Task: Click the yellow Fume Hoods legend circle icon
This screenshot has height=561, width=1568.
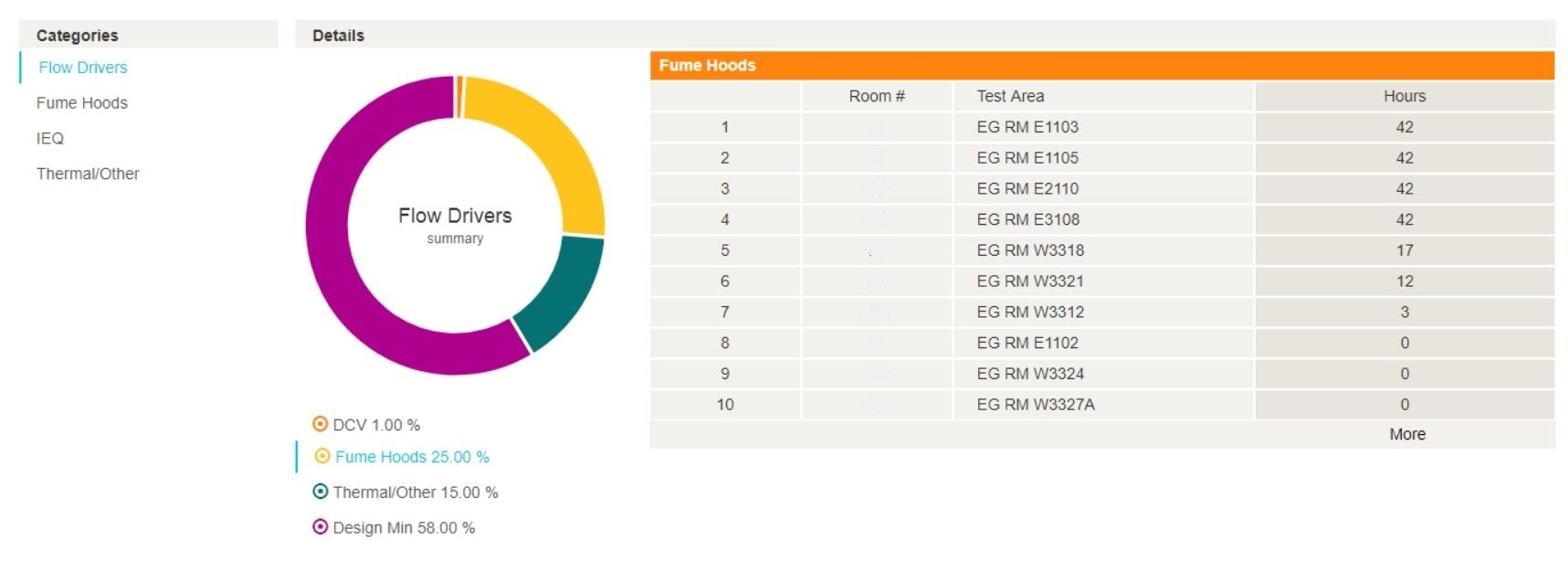Action: click(321, 456)
